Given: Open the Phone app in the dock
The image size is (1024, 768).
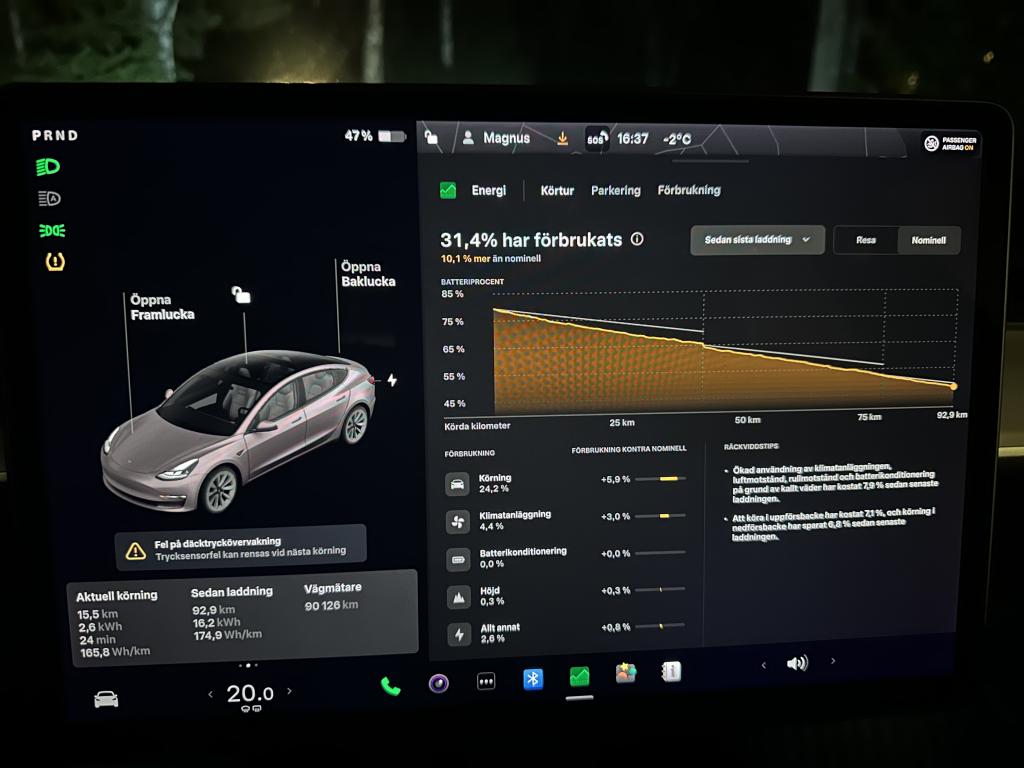Looking at the screenshot, I should (x=390, y=685).
